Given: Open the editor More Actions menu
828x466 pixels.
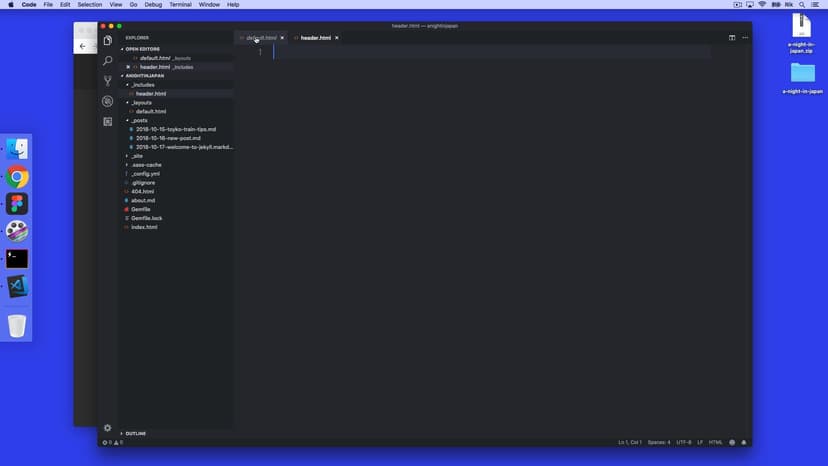Looking at the screenshot, I should [x=745, y=38].
